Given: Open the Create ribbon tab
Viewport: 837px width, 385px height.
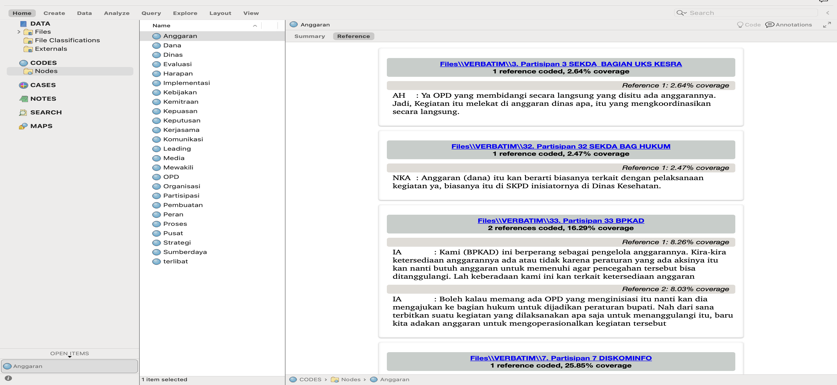Looking at the screenshot, I should point(54,13).
